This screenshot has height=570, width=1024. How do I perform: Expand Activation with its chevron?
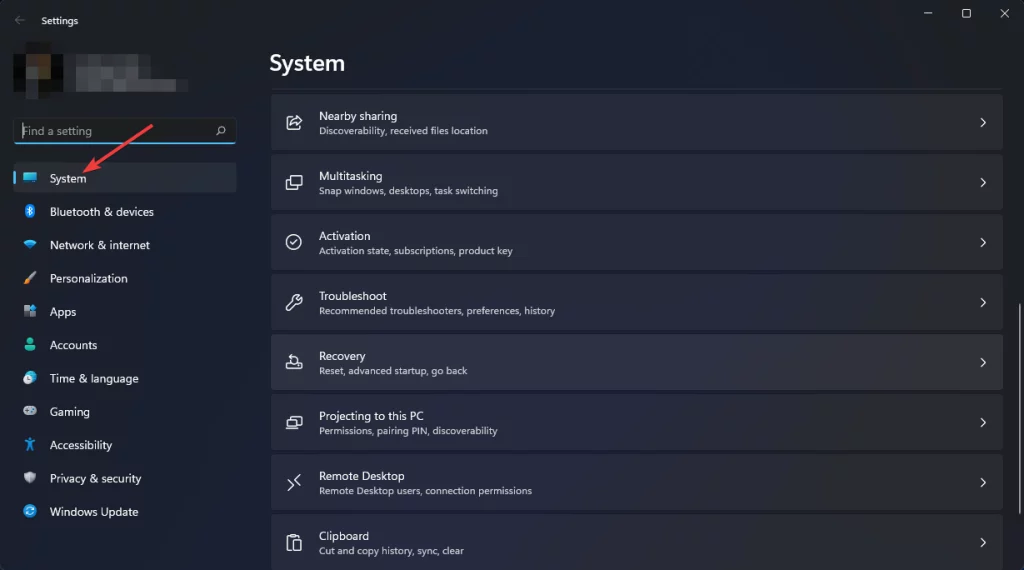pos(983,242)
